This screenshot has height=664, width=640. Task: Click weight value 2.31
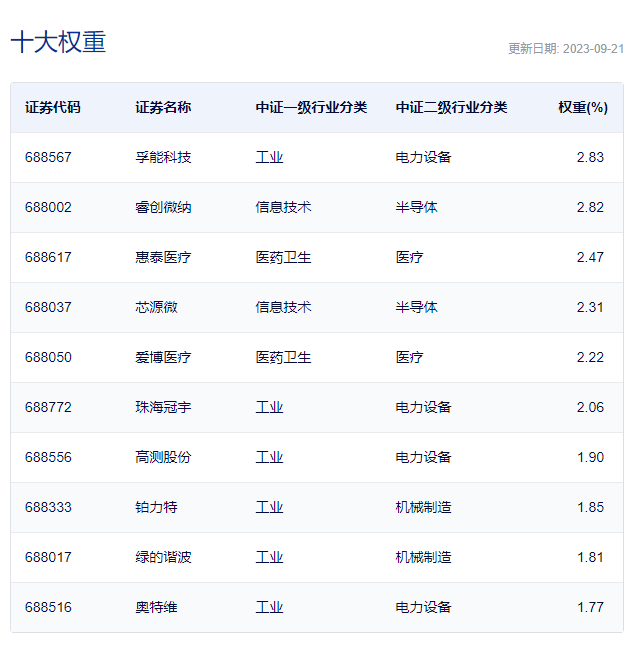click(x=590, y=307)
